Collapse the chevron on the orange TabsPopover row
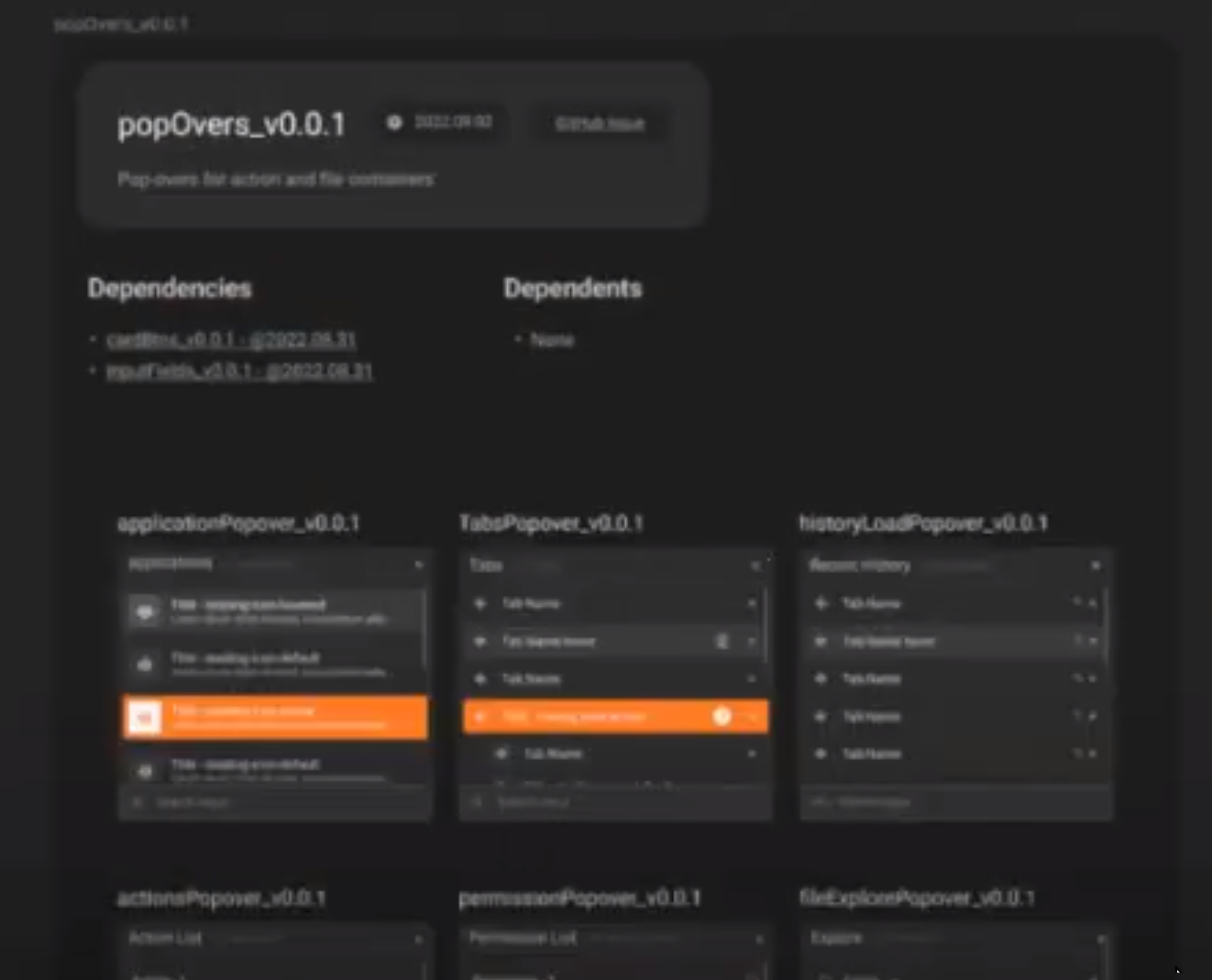Screen dimensions: 1212x980 [x=753, y=716]
